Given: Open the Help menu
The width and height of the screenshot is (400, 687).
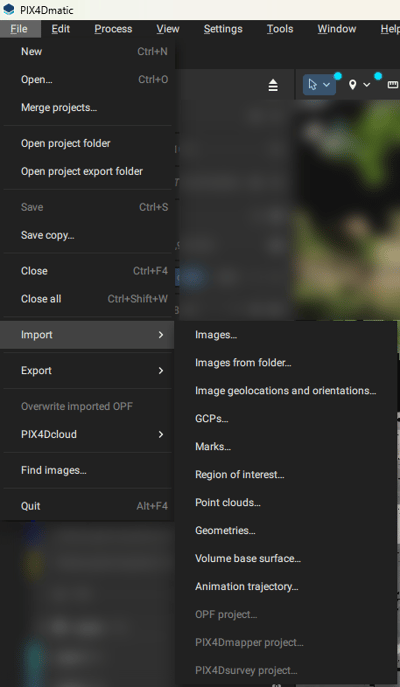Looking at the screenshot, I should click(x=390, y=29).
